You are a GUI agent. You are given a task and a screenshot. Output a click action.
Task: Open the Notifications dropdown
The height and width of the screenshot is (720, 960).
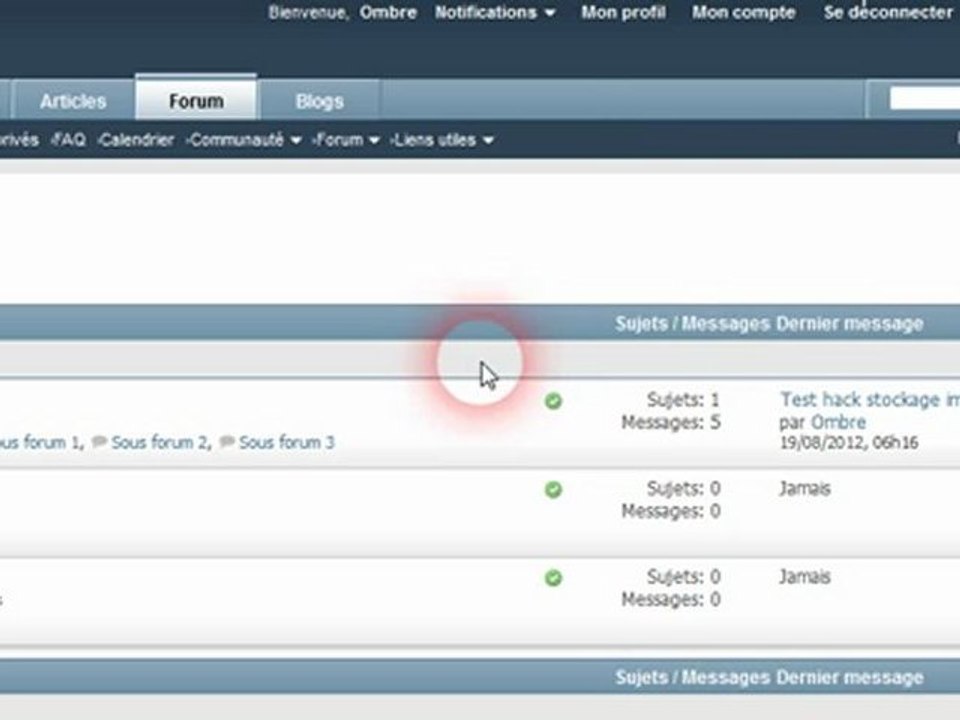495,12
